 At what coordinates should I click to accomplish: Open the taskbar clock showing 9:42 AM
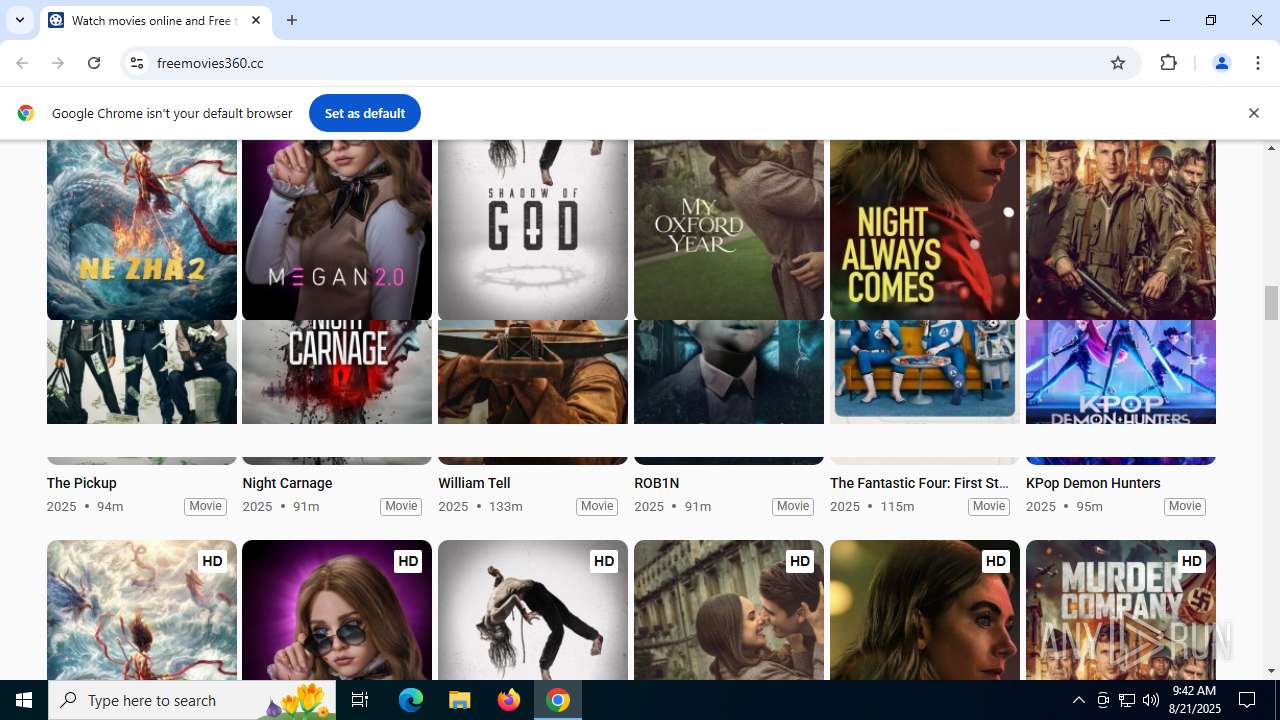click(x=1195, y=700)
